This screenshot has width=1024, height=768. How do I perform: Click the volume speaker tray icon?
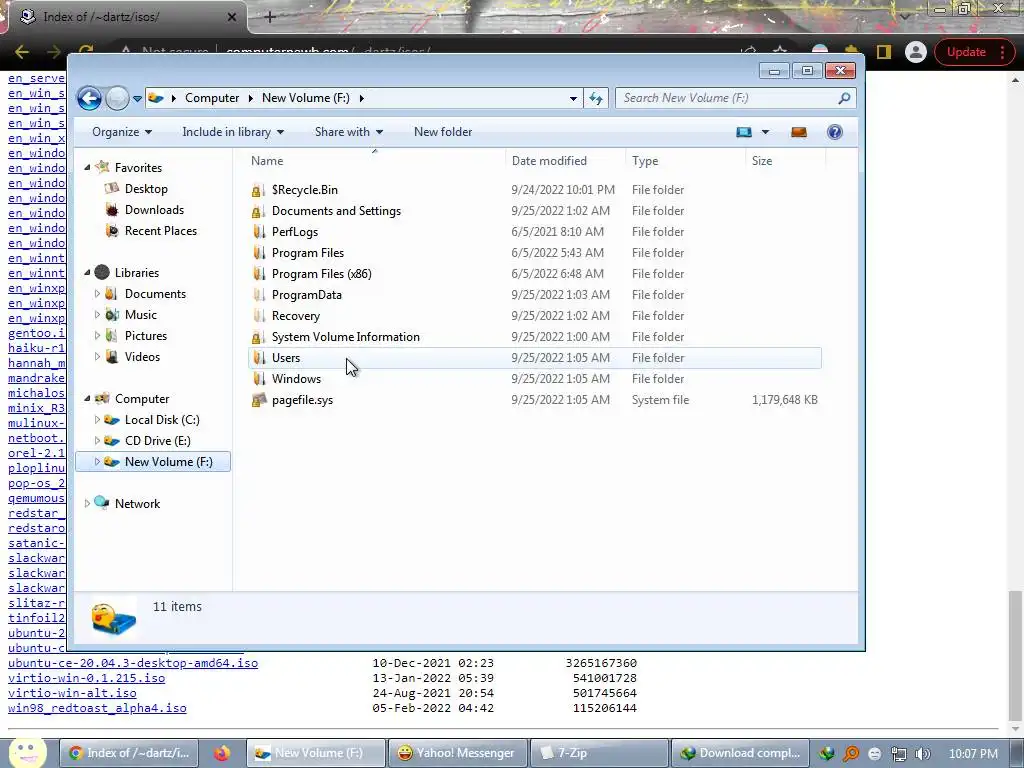click(922, 754)
